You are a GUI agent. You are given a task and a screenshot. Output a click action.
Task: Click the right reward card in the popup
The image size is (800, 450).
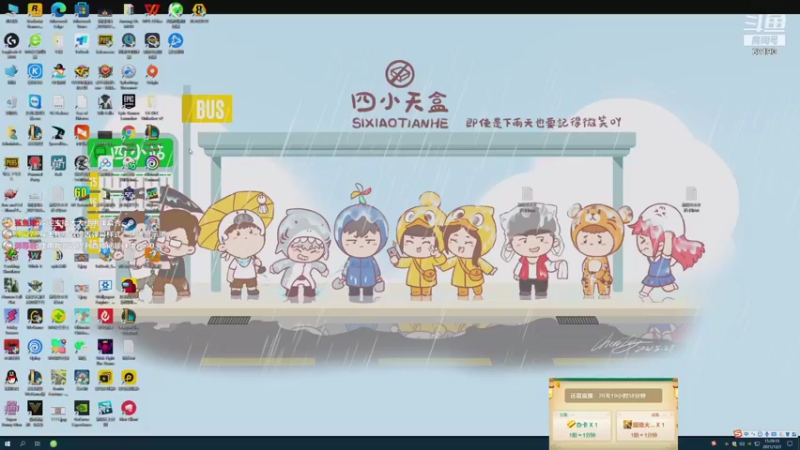coord(644,426)
